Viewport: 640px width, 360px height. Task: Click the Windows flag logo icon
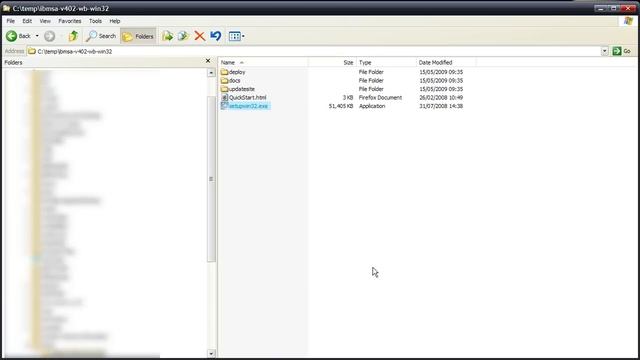point(628,21)
